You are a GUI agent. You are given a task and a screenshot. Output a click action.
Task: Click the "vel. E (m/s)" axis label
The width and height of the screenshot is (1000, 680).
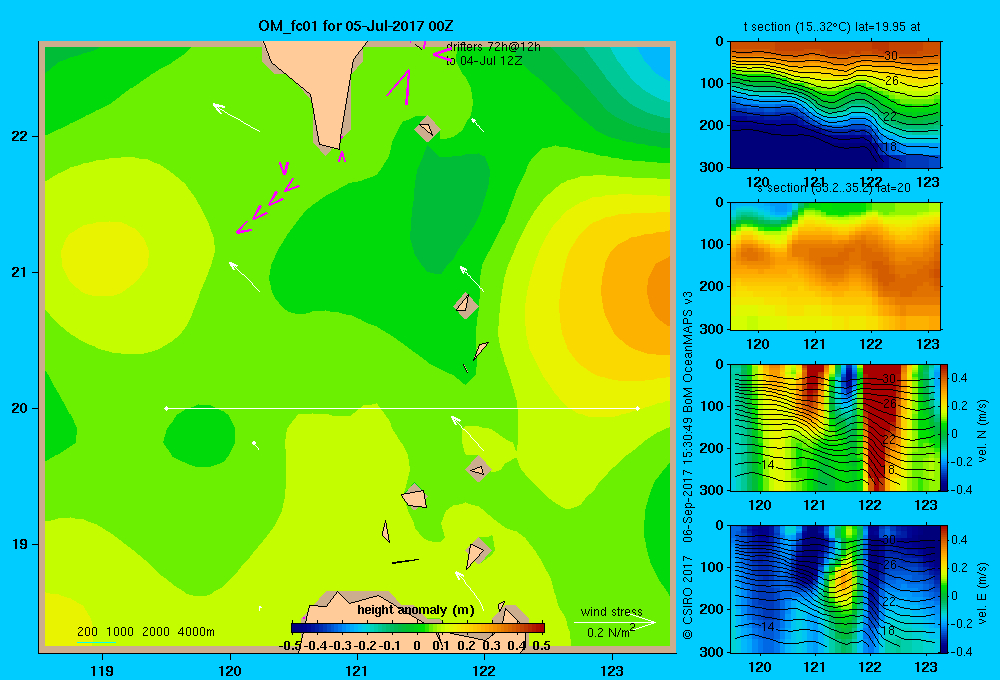click(x=983, y=593)
